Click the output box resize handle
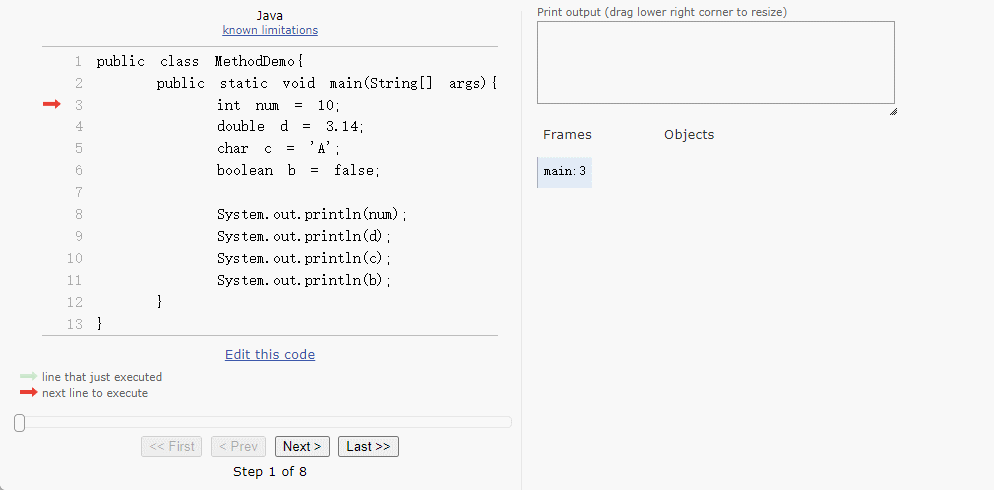Screen dimensions: 994x490 point(892,111)
